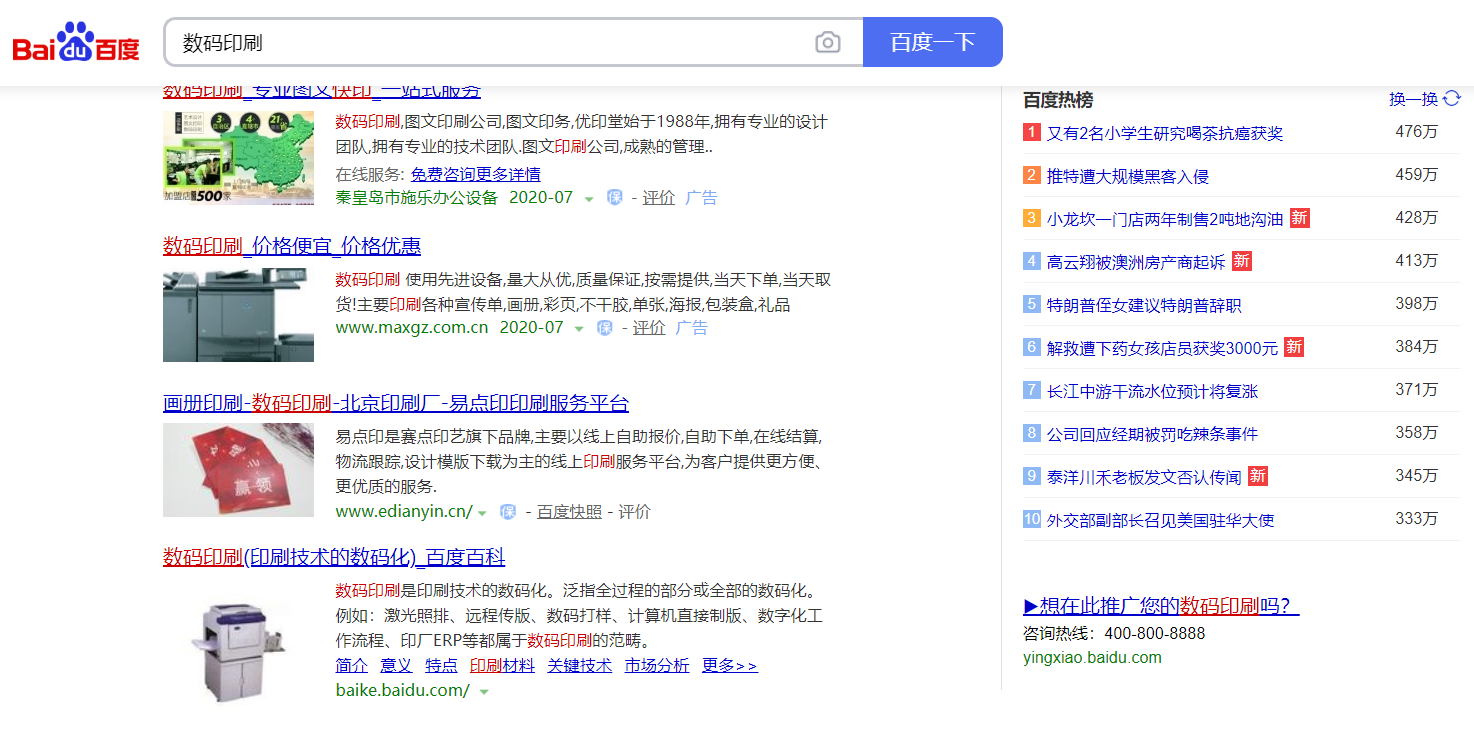Click the red rank 1 badge in 百度热榜
Screen dimensions: 1474x732
[1030, 131]
